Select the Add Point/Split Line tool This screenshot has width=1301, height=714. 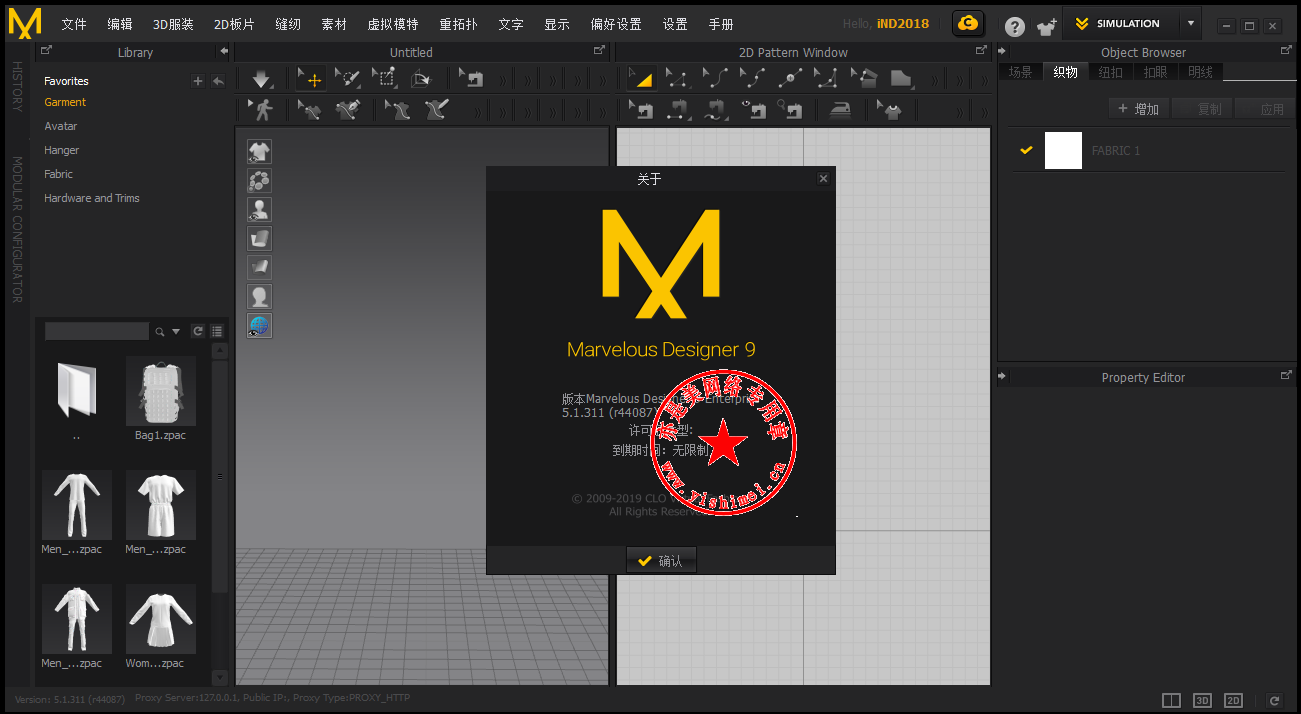point(789,79)
